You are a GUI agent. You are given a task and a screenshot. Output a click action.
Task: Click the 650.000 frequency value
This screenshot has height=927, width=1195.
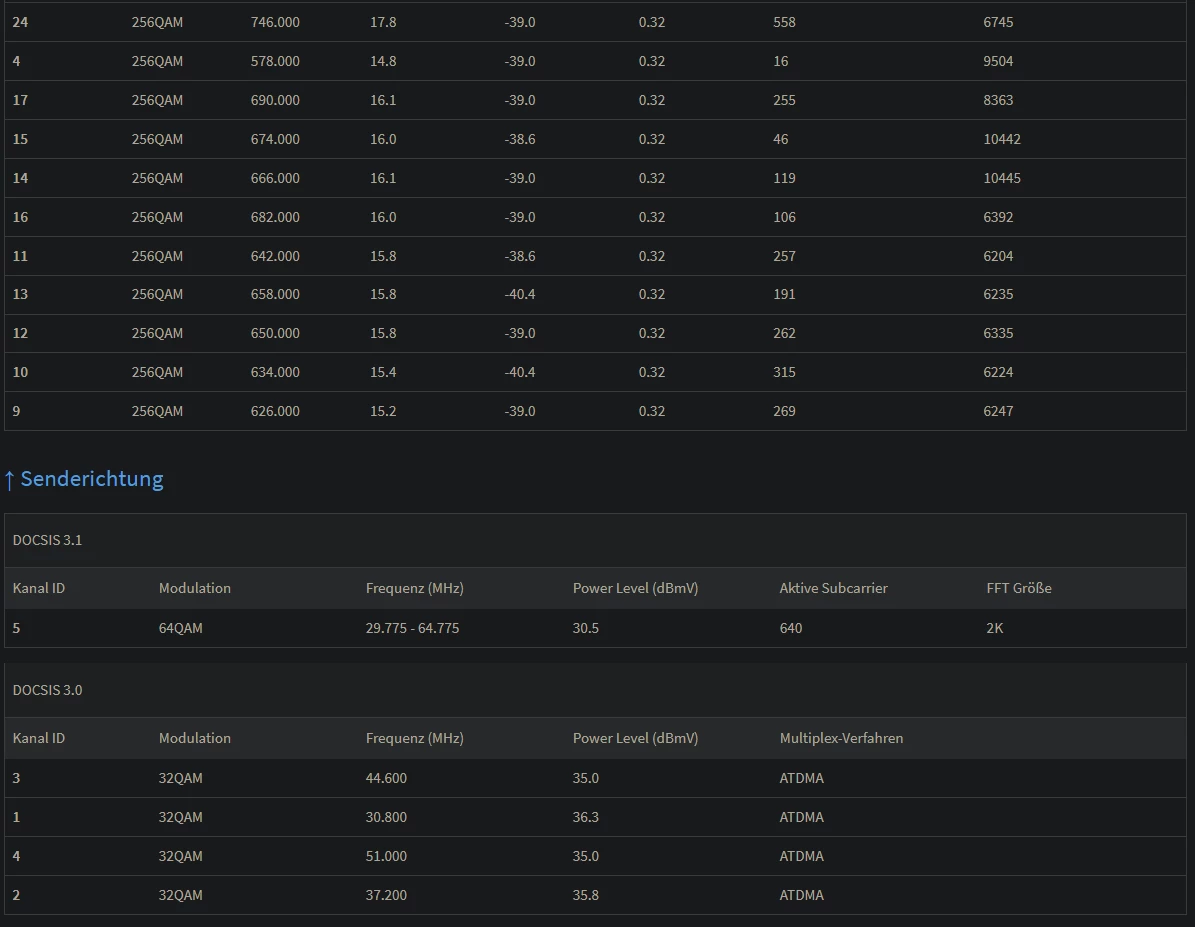coord(275,333)
